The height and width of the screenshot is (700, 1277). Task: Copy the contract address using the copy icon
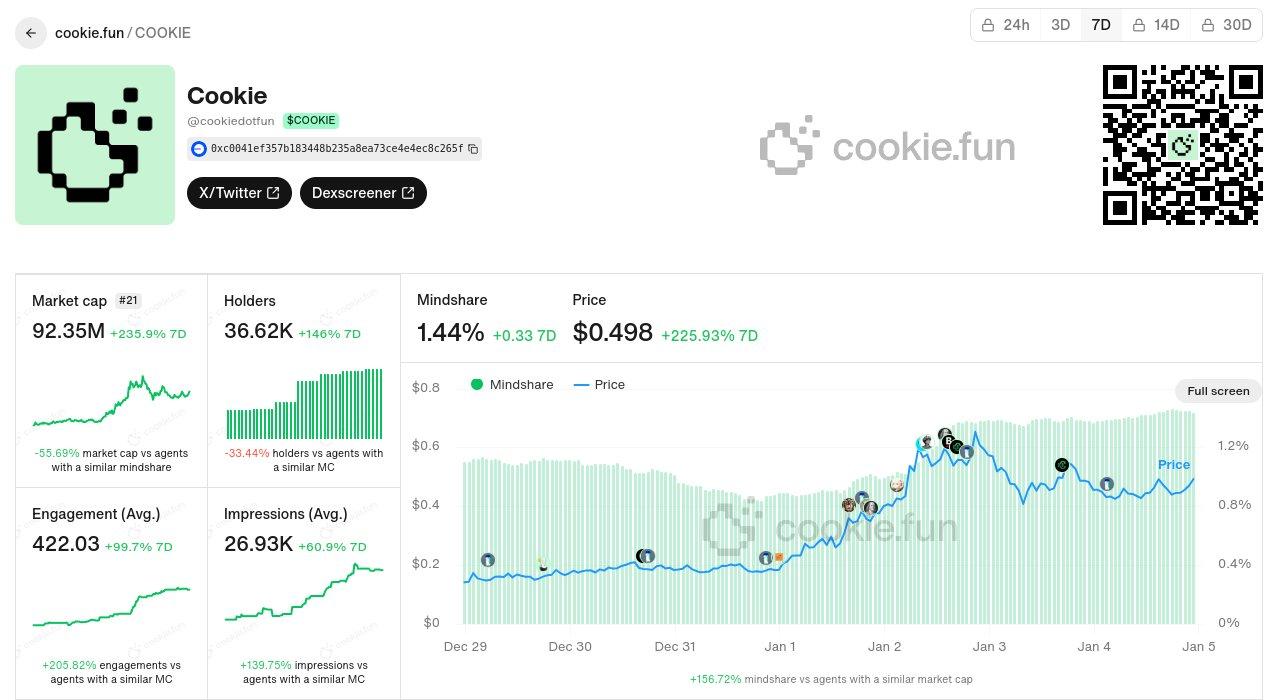click(474, 148)
